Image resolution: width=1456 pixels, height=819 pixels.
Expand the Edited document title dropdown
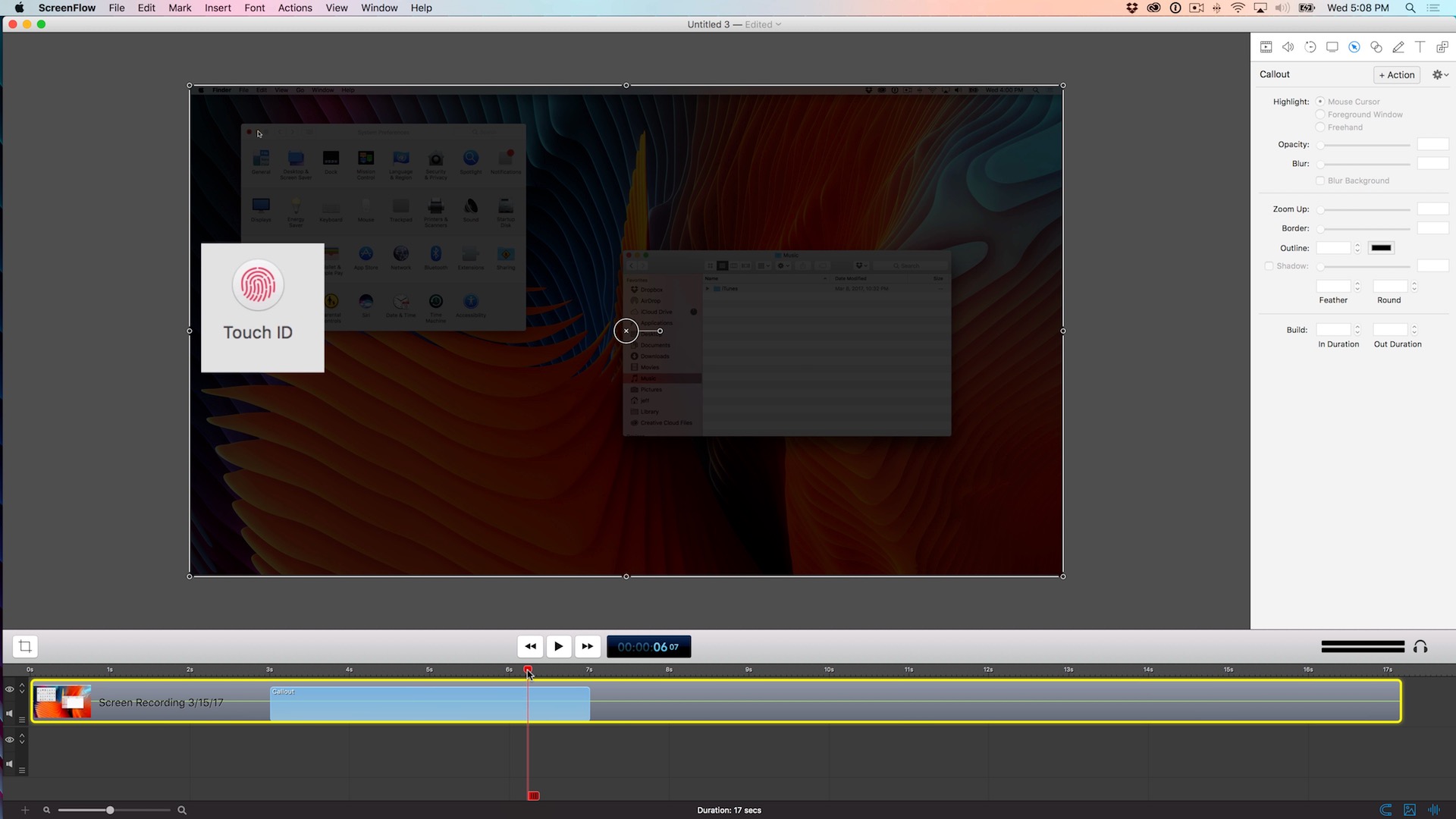click(779, 24)
